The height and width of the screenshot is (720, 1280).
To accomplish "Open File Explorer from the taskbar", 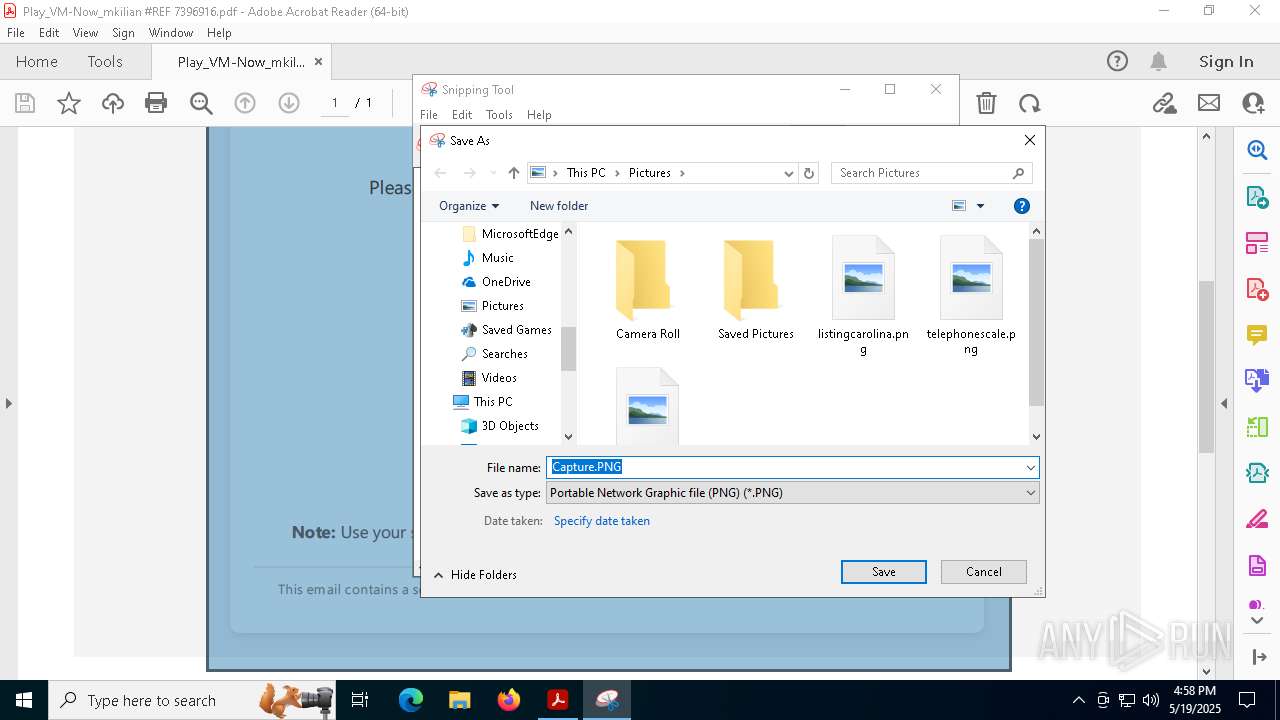I will tap(460, 700).
